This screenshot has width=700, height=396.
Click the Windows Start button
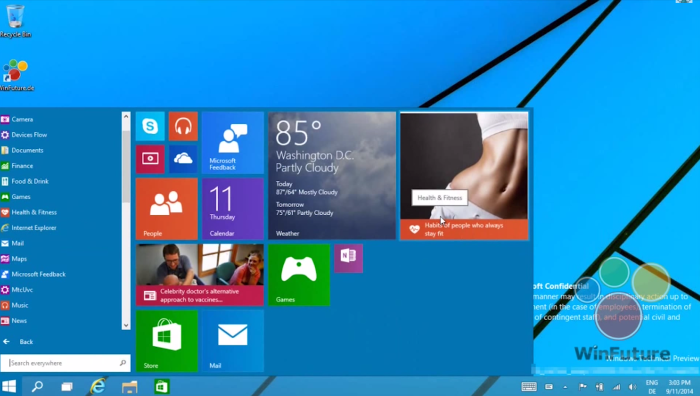click(x=9, y=386)
